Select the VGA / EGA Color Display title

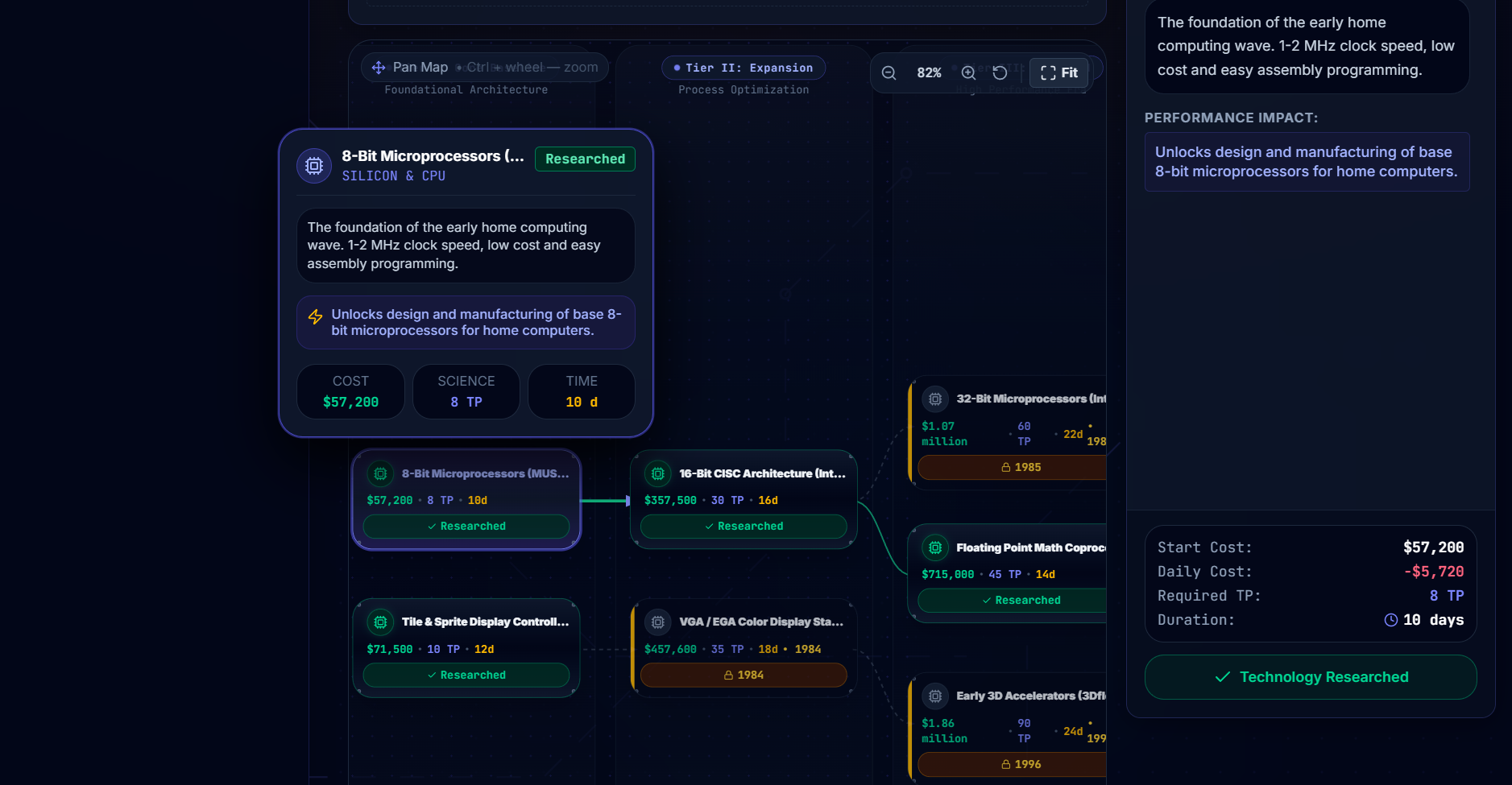761,622
